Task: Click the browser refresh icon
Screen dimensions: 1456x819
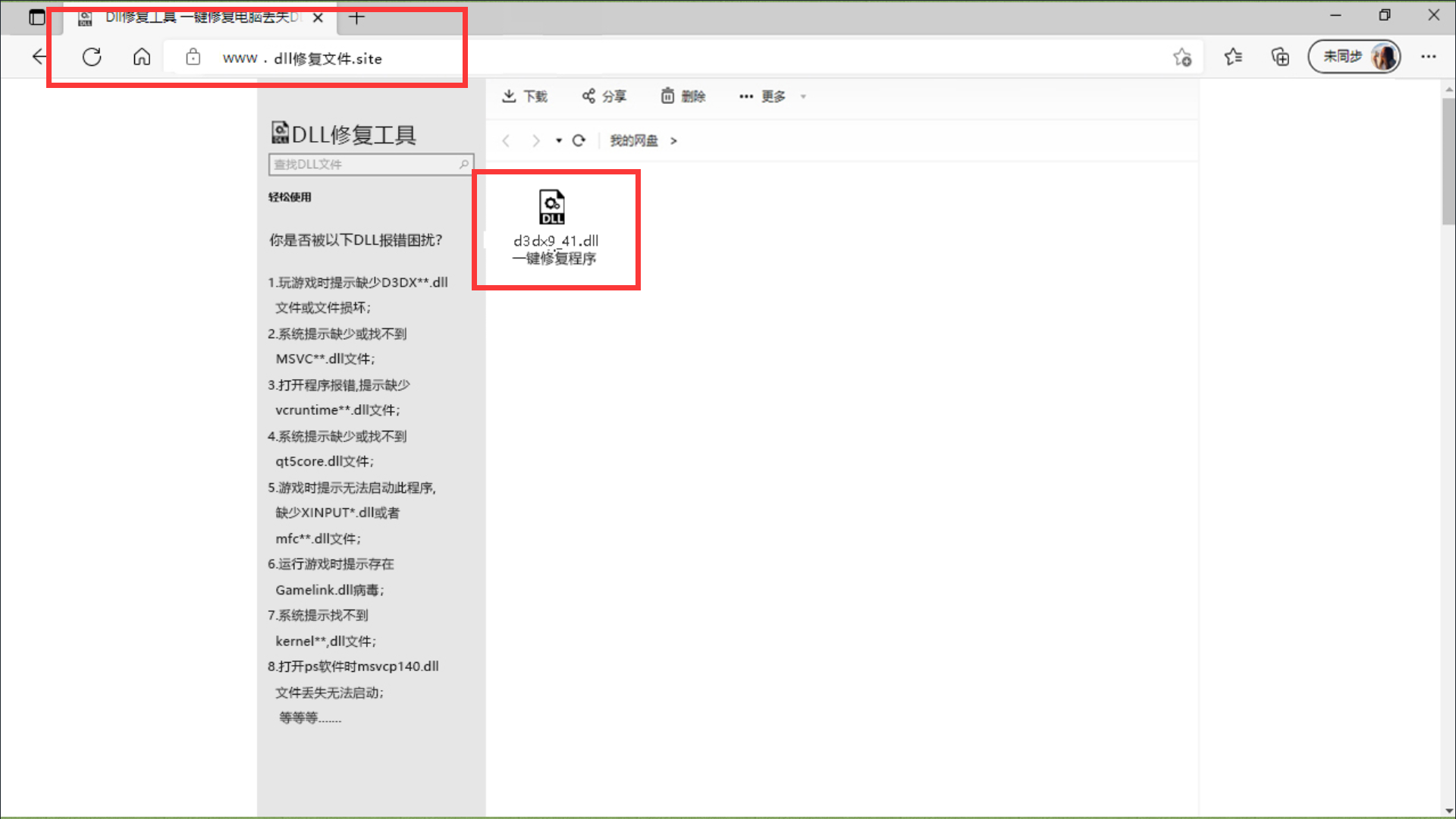Action: 92,57
